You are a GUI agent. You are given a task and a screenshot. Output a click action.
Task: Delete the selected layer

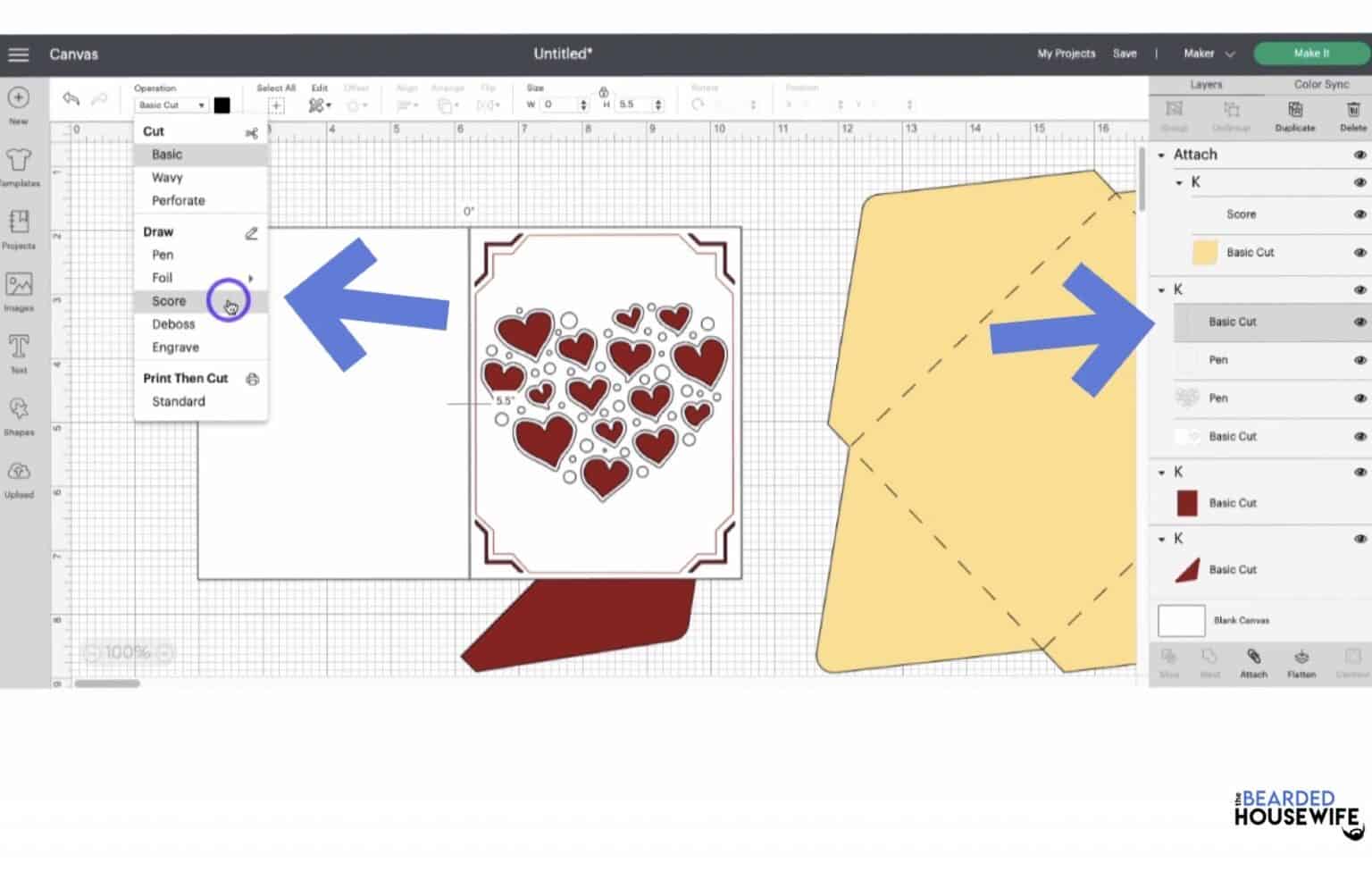click(1351, 116)
